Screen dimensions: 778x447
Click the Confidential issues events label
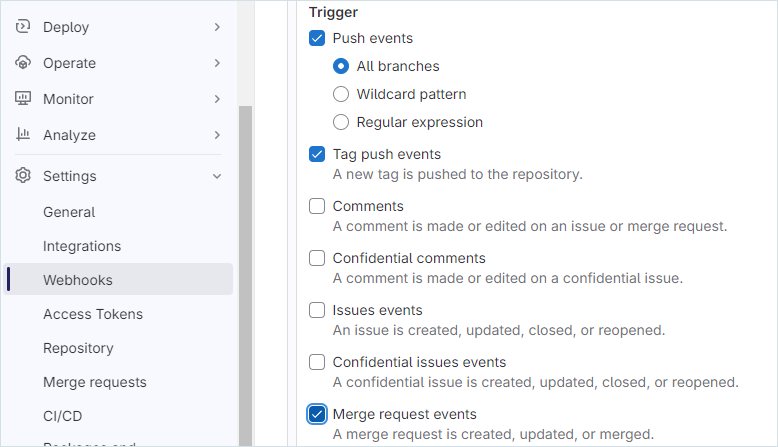[419, 362]
